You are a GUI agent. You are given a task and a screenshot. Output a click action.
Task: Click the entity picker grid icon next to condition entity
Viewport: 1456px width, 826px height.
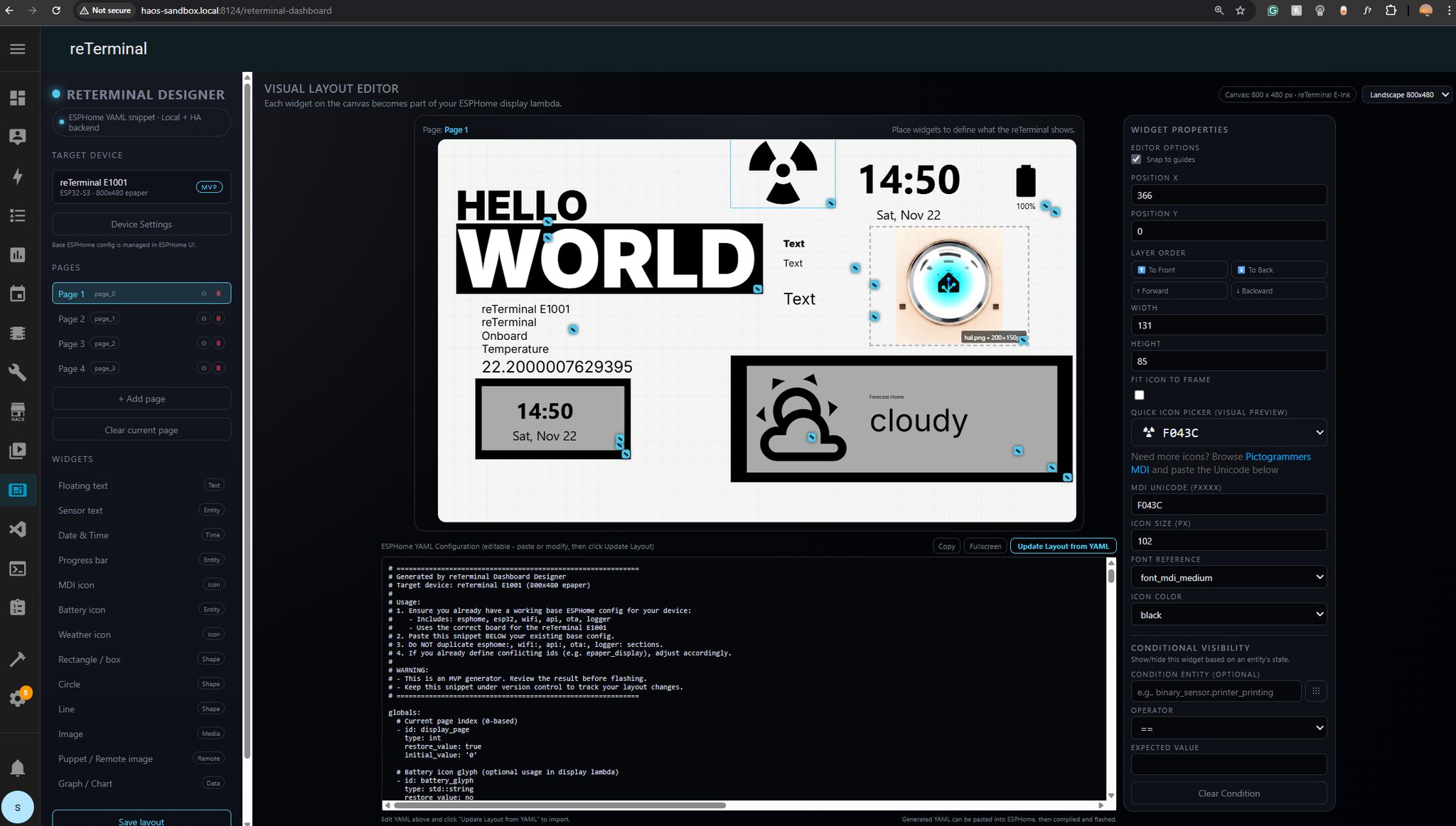coord(1316,691)
